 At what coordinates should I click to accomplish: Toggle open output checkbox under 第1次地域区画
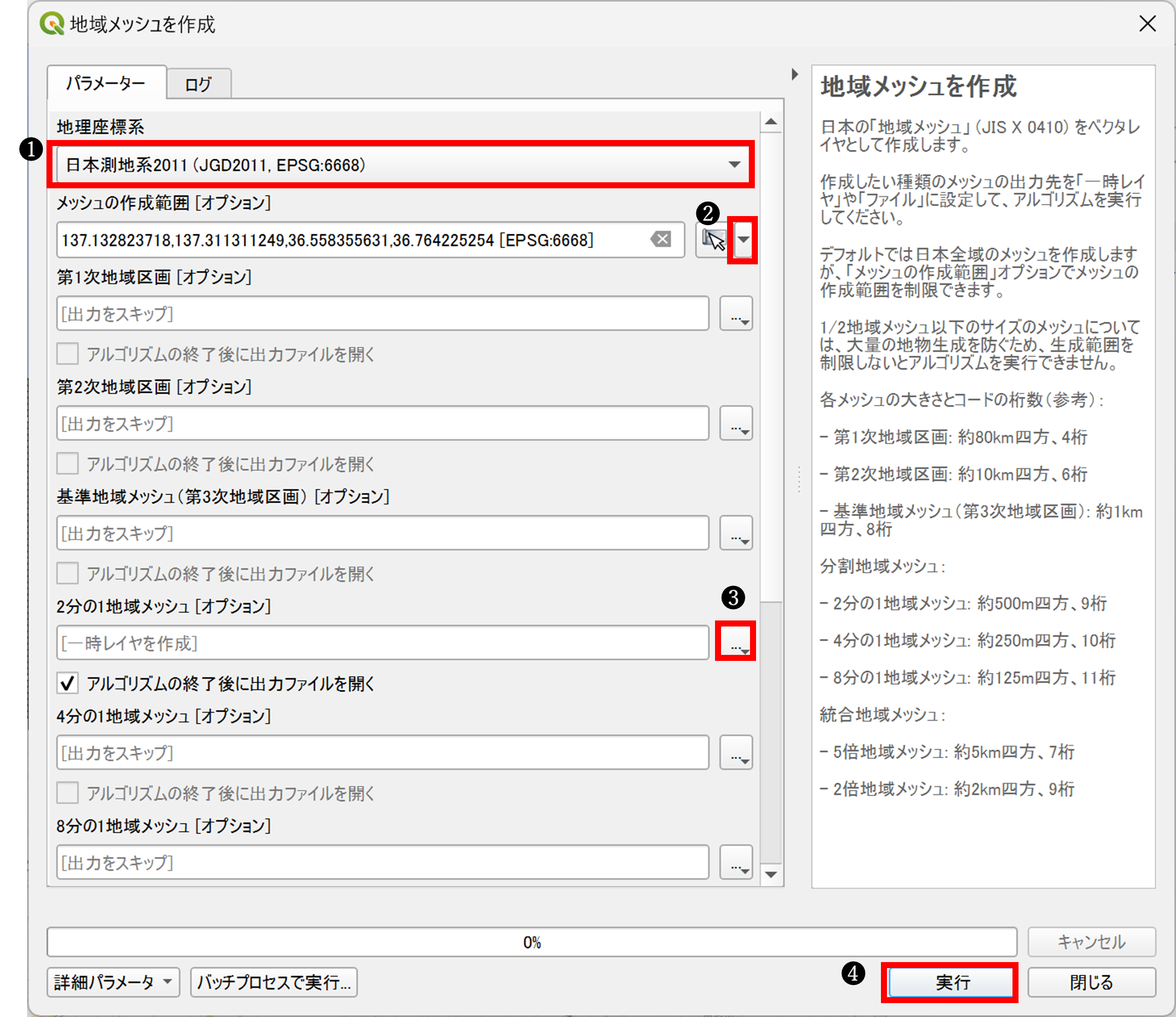tap(68, 354)
